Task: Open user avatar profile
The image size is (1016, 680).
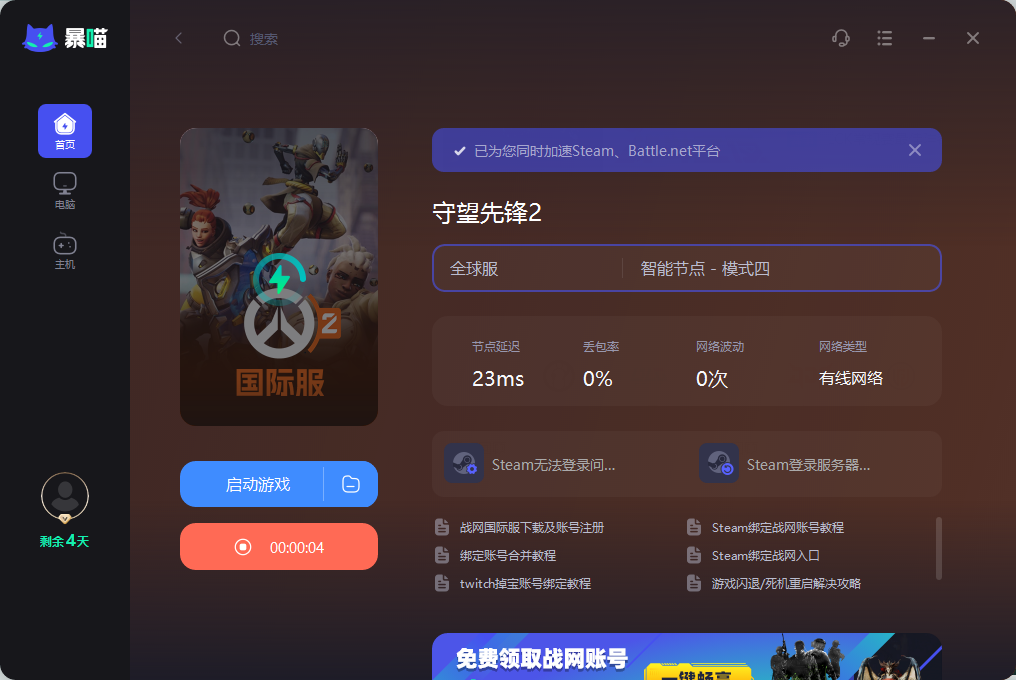Action: (x=65, y=497)
